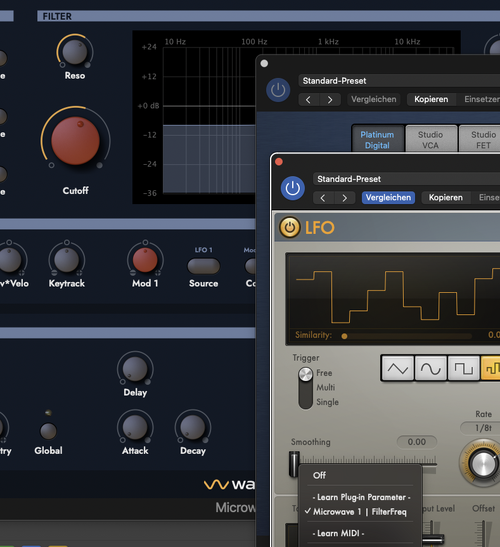The image size is (500, 547).
Task: Open the LFO 1 Source selector
Action: click(203, 266)
